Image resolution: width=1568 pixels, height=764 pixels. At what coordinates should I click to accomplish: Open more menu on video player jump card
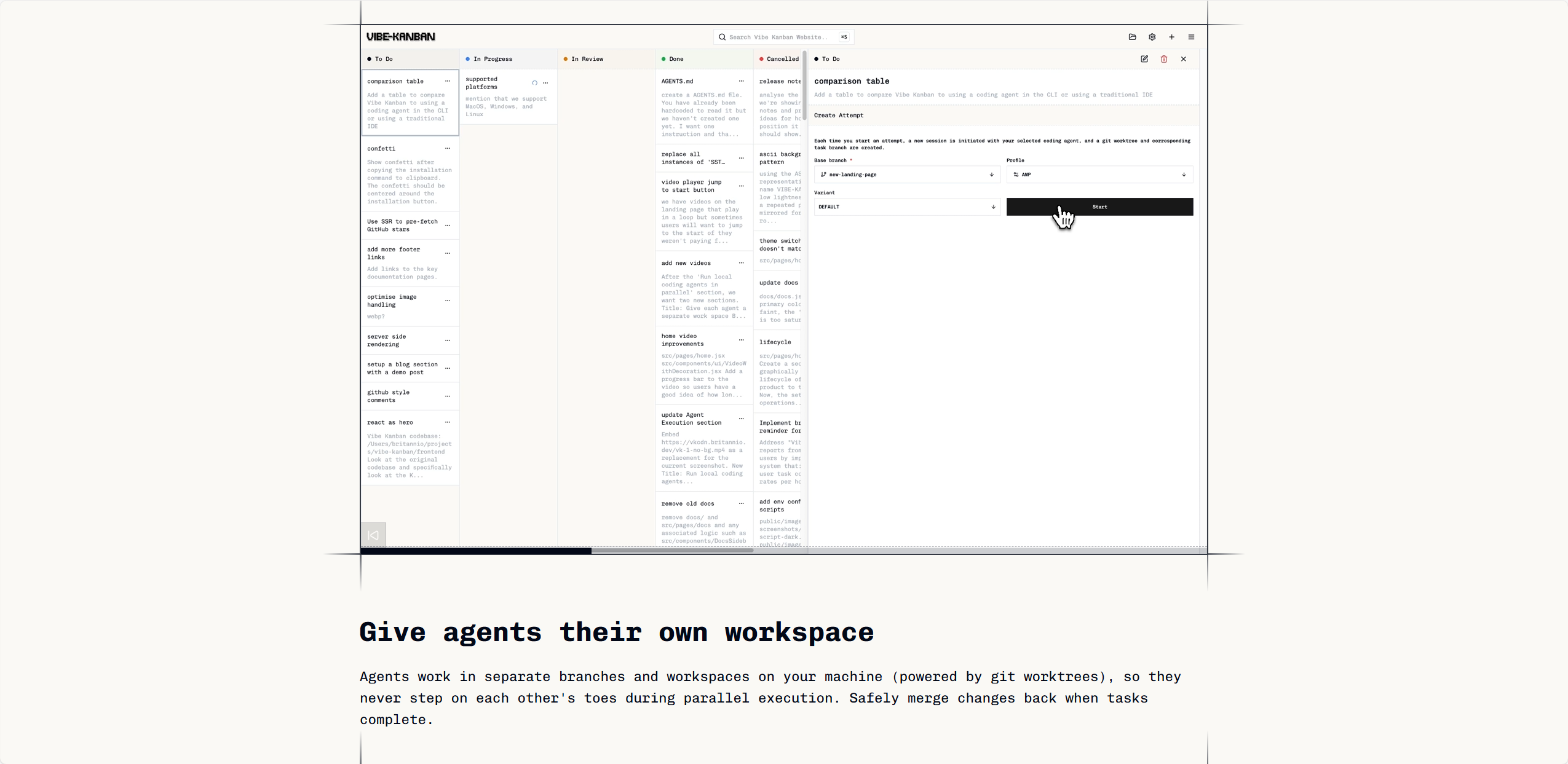click(742, 186)
